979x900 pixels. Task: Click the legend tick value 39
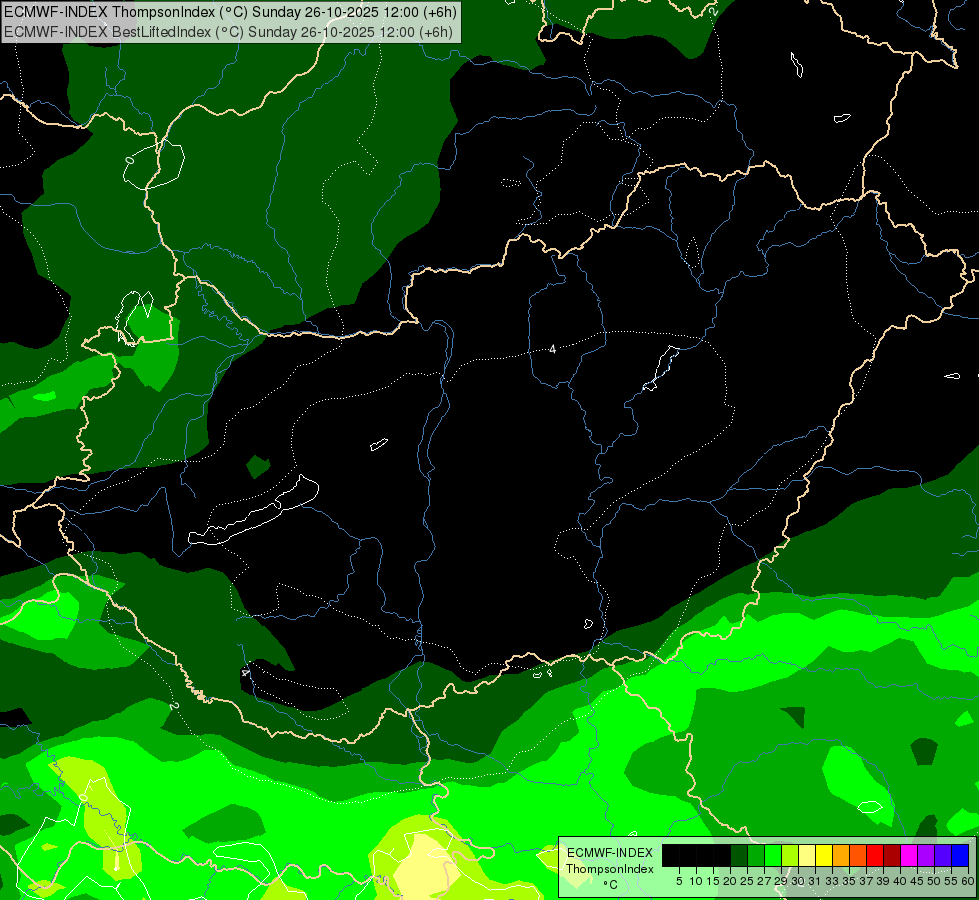pos(883,881)
